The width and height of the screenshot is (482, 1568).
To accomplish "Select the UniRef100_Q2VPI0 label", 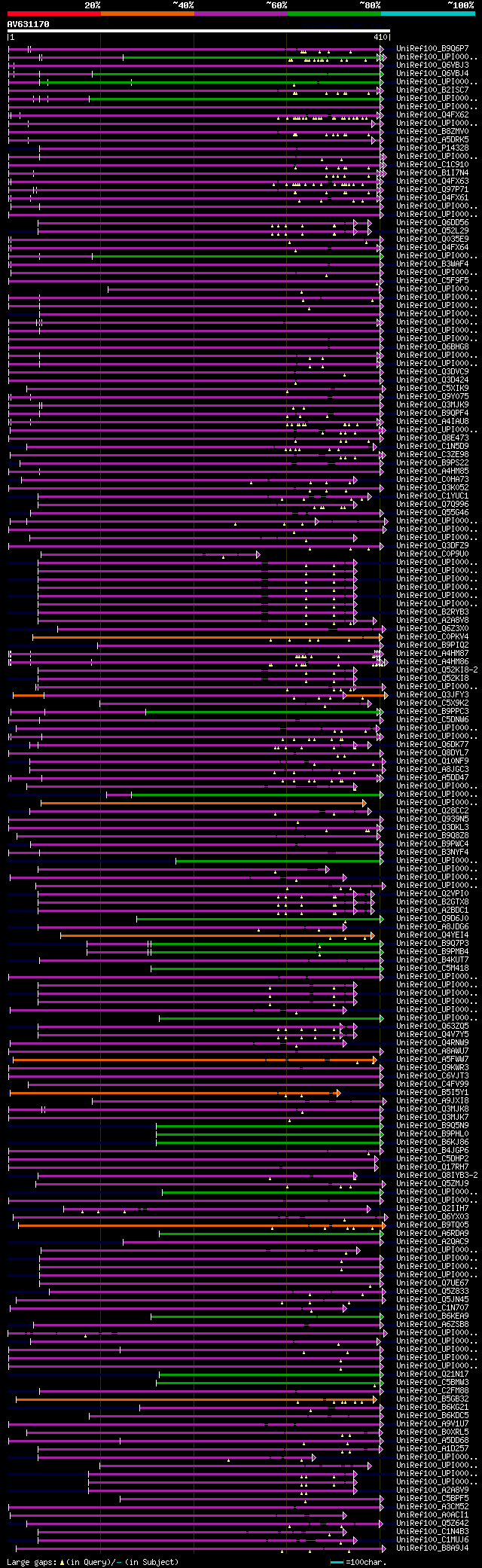I will [x=432, y=893].
